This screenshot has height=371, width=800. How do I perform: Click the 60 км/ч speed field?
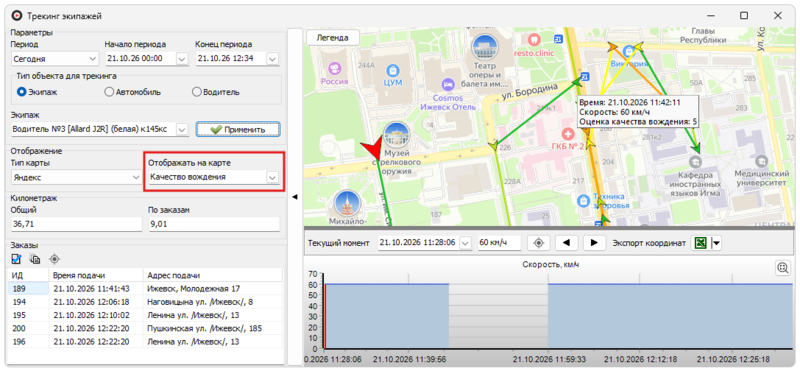point(499,243)
